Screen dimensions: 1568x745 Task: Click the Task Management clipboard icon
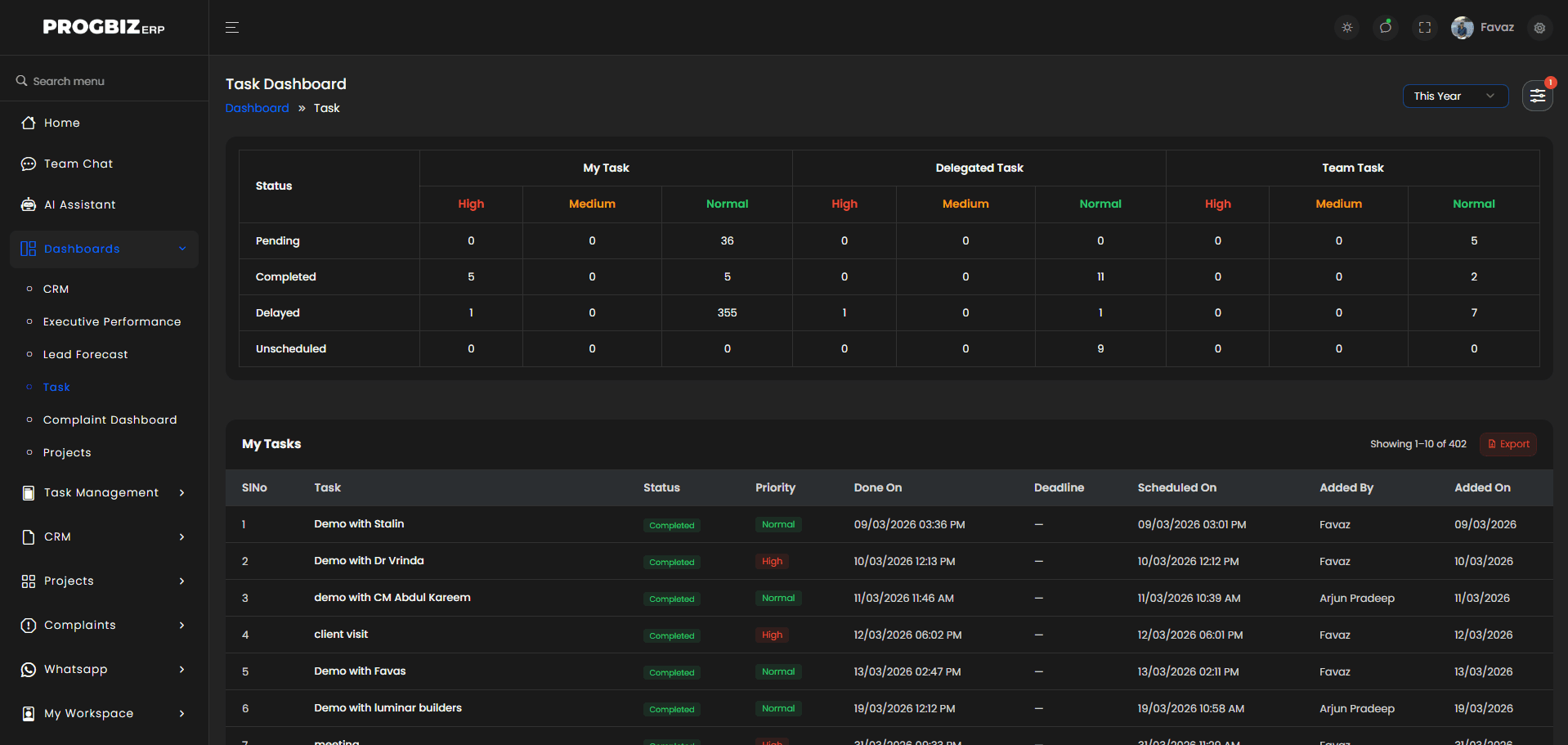pyautogui.click(x=29, y=492)
